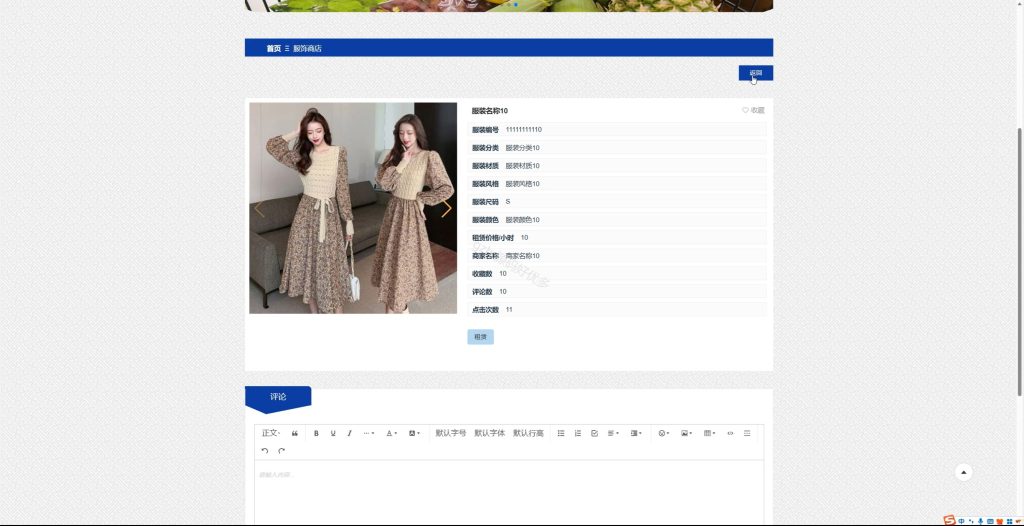
Task: Click into the comment text area
Action: click(509, 491)
